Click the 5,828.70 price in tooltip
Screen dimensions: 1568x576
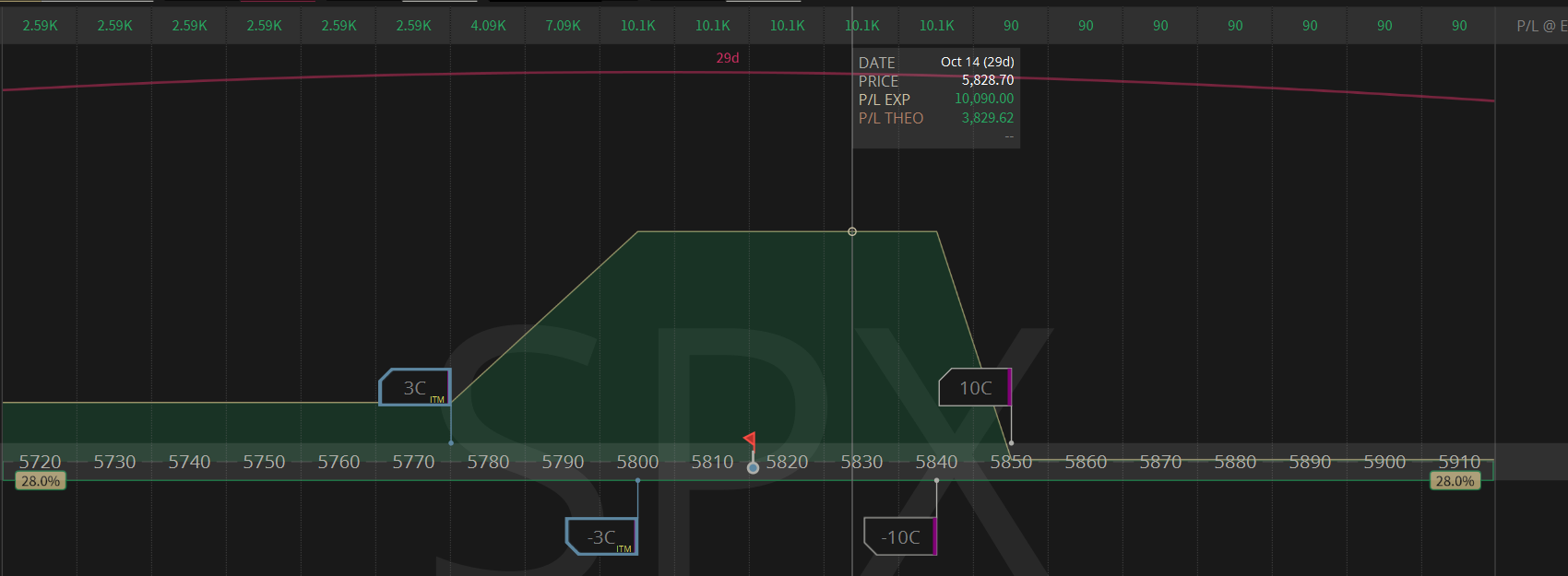(x=988, y=80)
